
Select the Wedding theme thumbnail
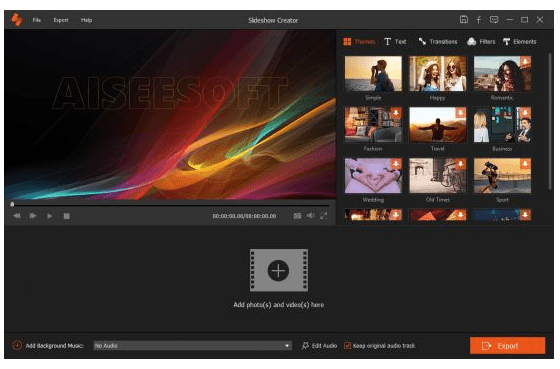point(373,176)
